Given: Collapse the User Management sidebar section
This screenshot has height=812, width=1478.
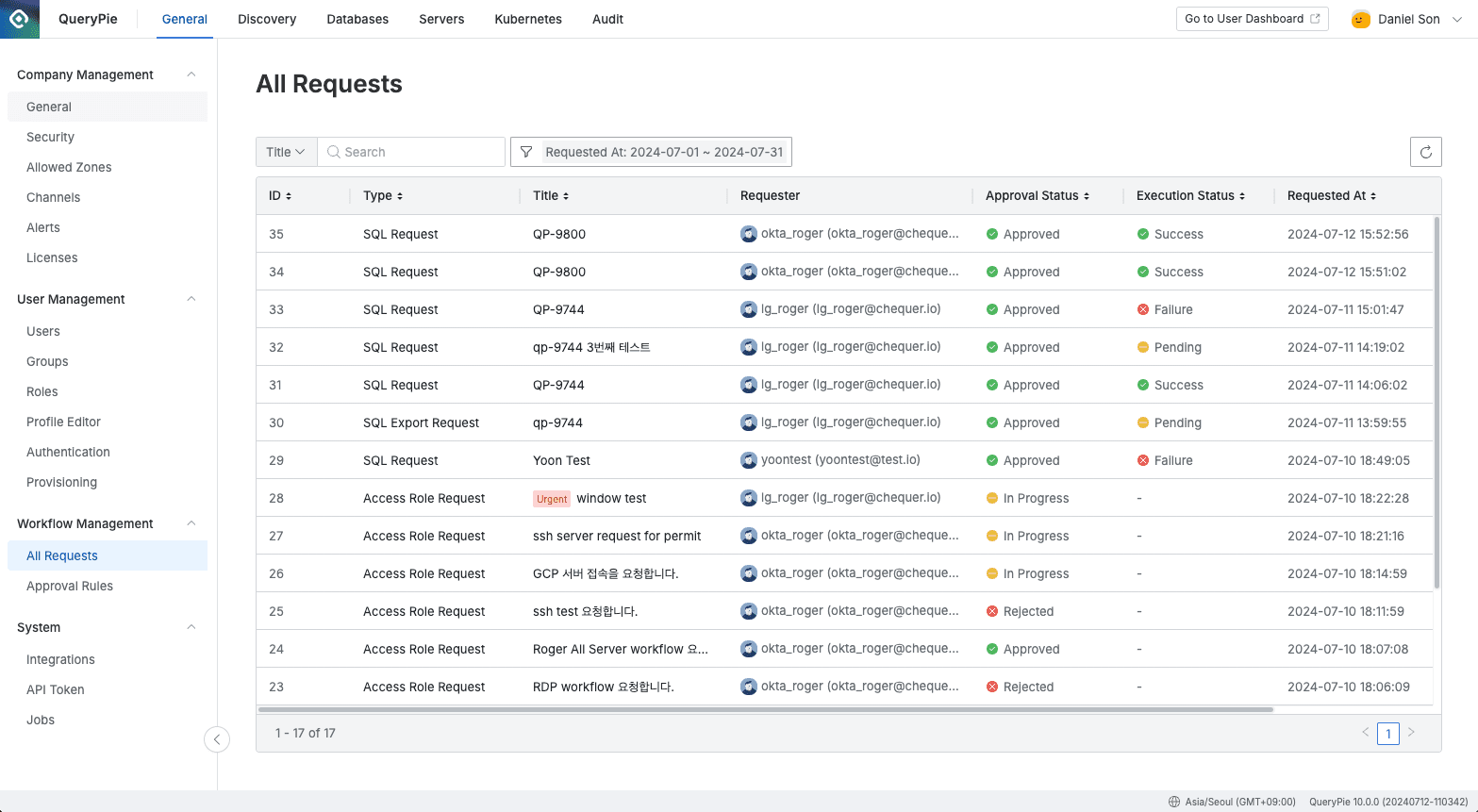Looking at the screenshot, I should tap(191, 299).
